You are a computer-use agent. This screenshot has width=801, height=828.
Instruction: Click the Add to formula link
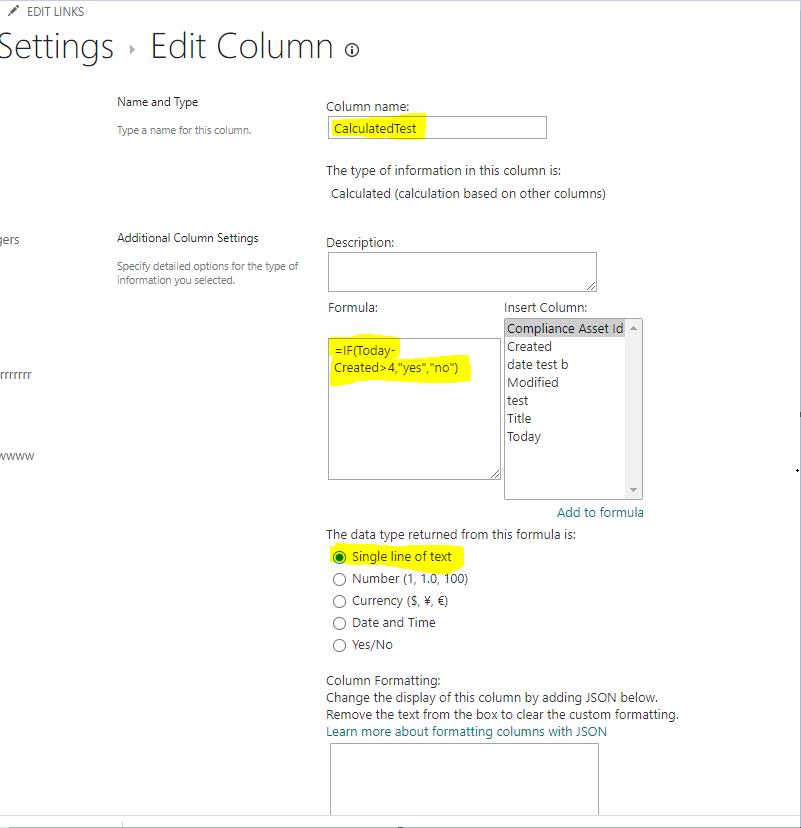[x=600, y=512]
